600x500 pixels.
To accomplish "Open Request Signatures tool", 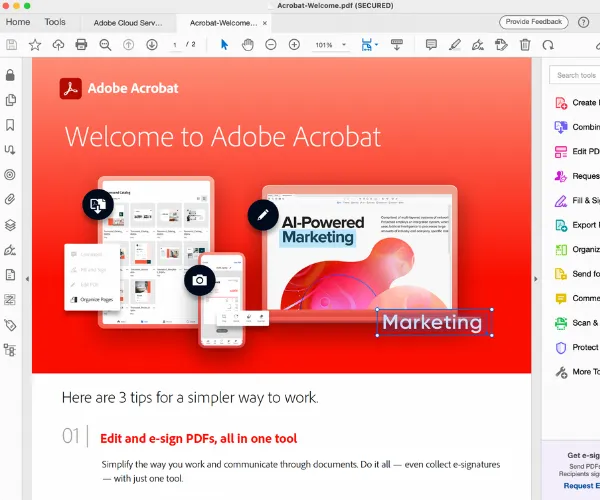I will (575, 176).
